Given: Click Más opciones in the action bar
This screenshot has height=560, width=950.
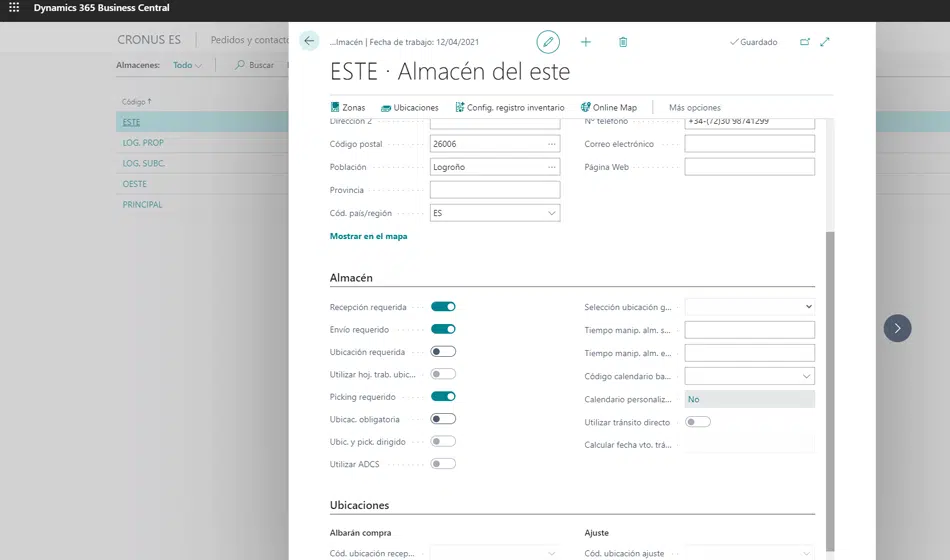Looking at the screenshot, I should [x=694, y=108].
